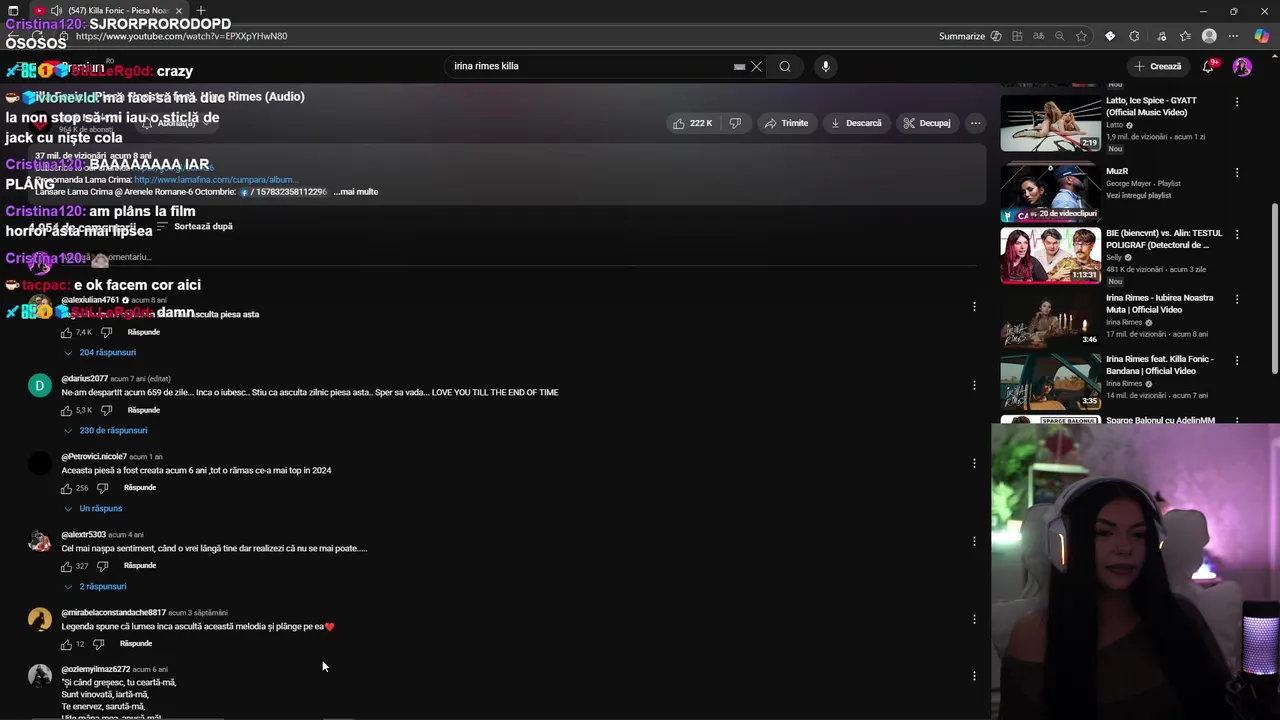Open browser extensions puzzle icon
This screenshot has width=1280, height=720.
click(1134, 36)
